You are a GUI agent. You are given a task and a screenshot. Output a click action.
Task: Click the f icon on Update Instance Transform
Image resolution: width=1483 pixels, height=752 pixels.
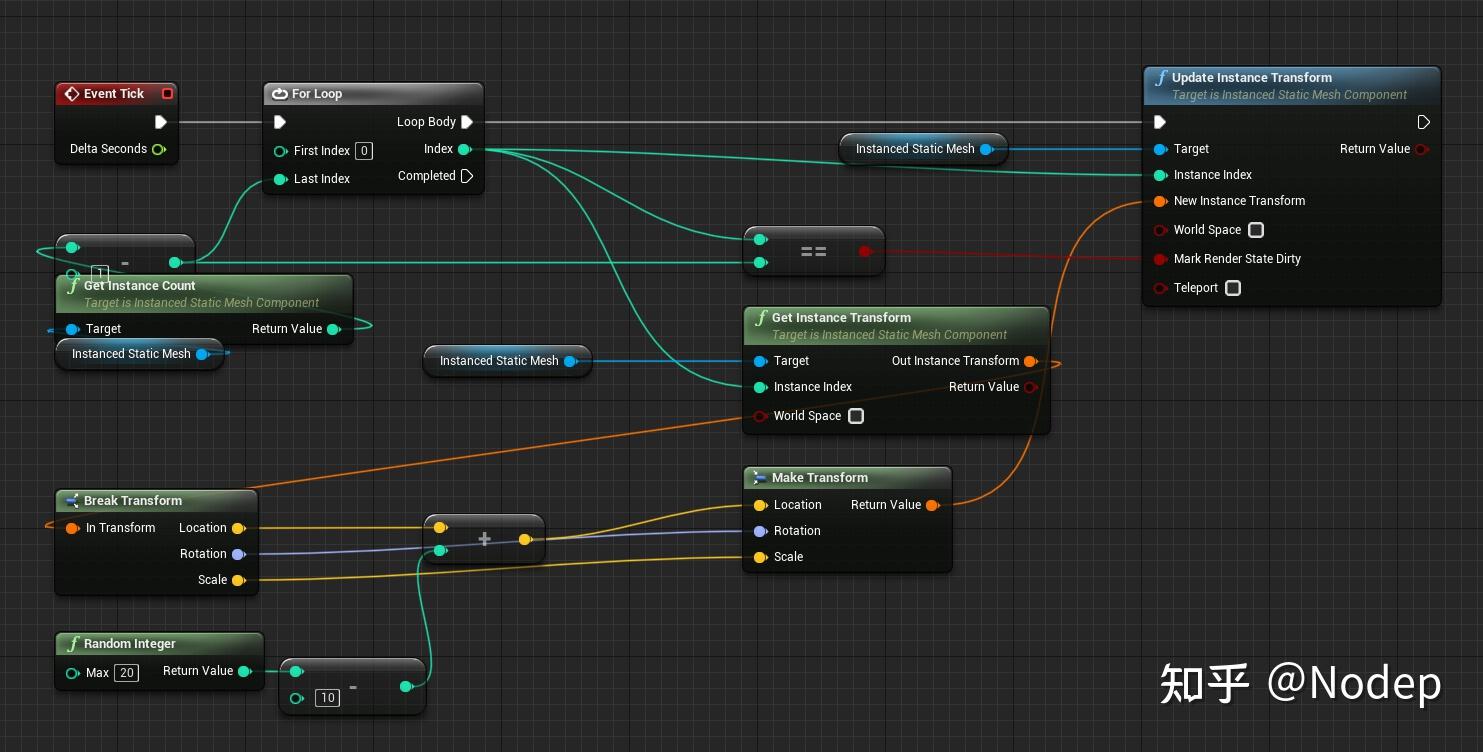(x=1162, y=77)
